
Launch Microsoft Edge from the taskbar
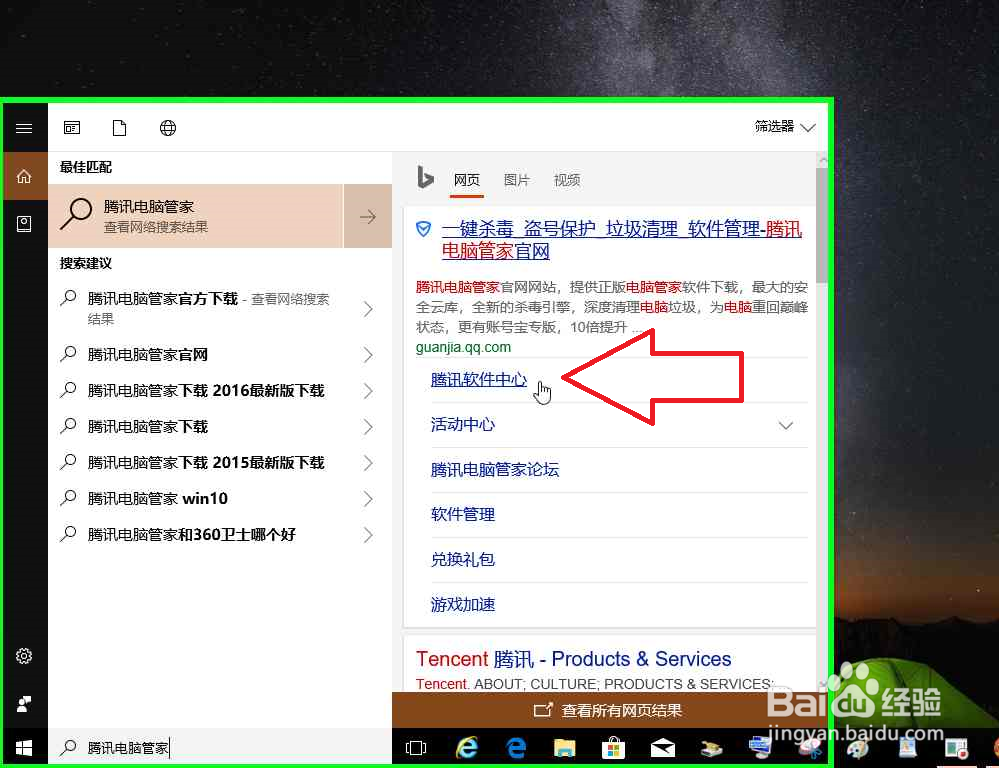pyautogui.click(x=515, y=747)
